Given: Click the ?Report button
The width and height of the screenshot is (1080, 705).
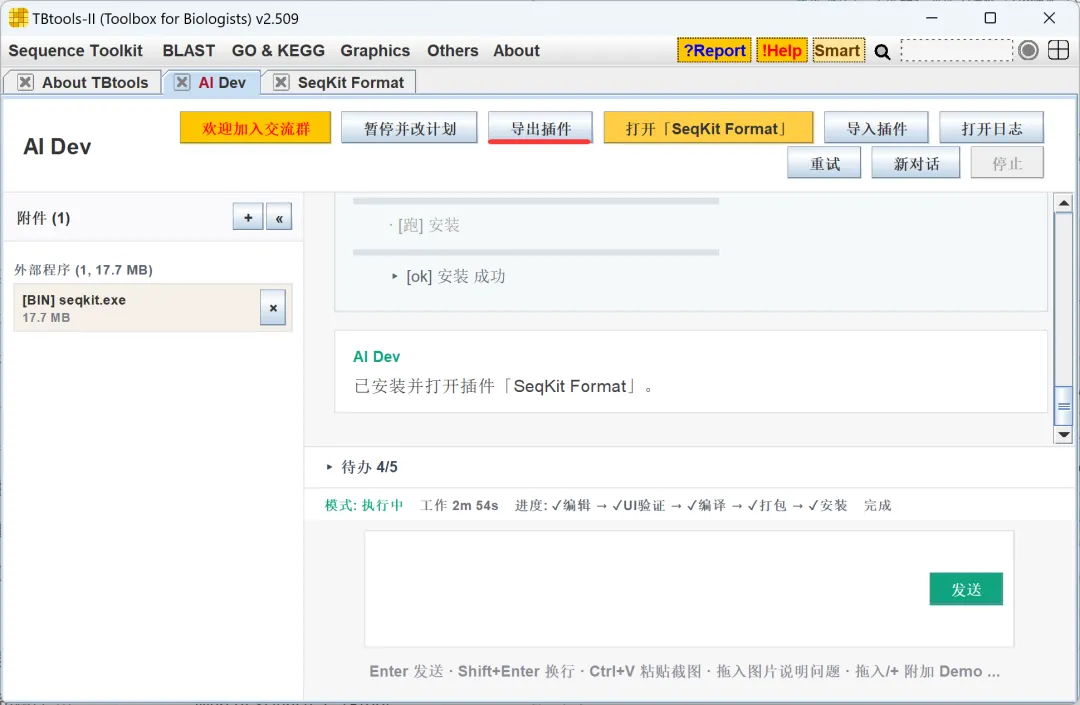Looking at the screenshot, I should click(714, 50).
